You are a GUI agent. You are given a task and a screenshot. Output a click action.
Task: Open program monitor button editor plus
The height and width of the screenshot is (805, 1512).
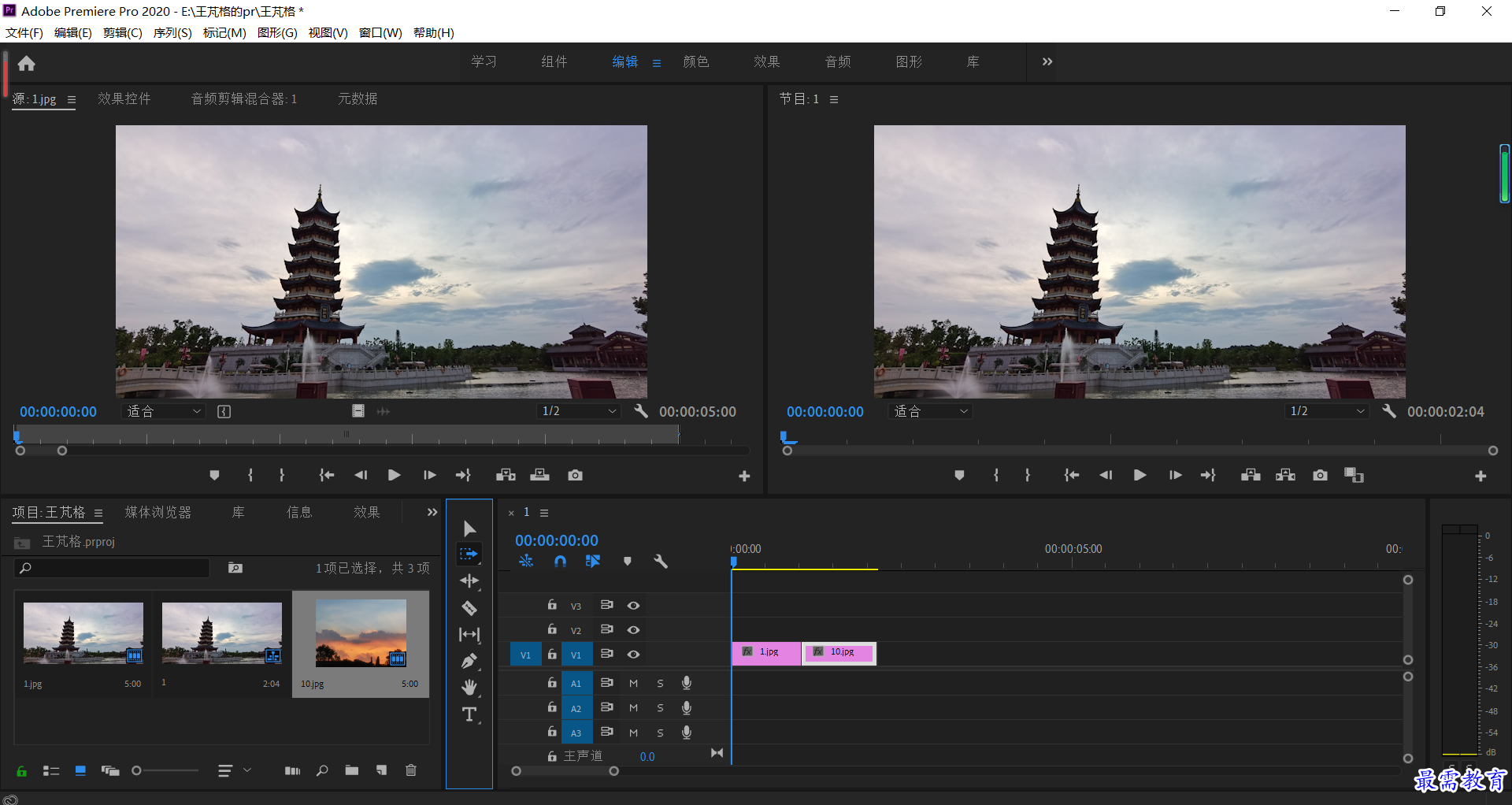pyautogui.click(x=1480, y=477)
